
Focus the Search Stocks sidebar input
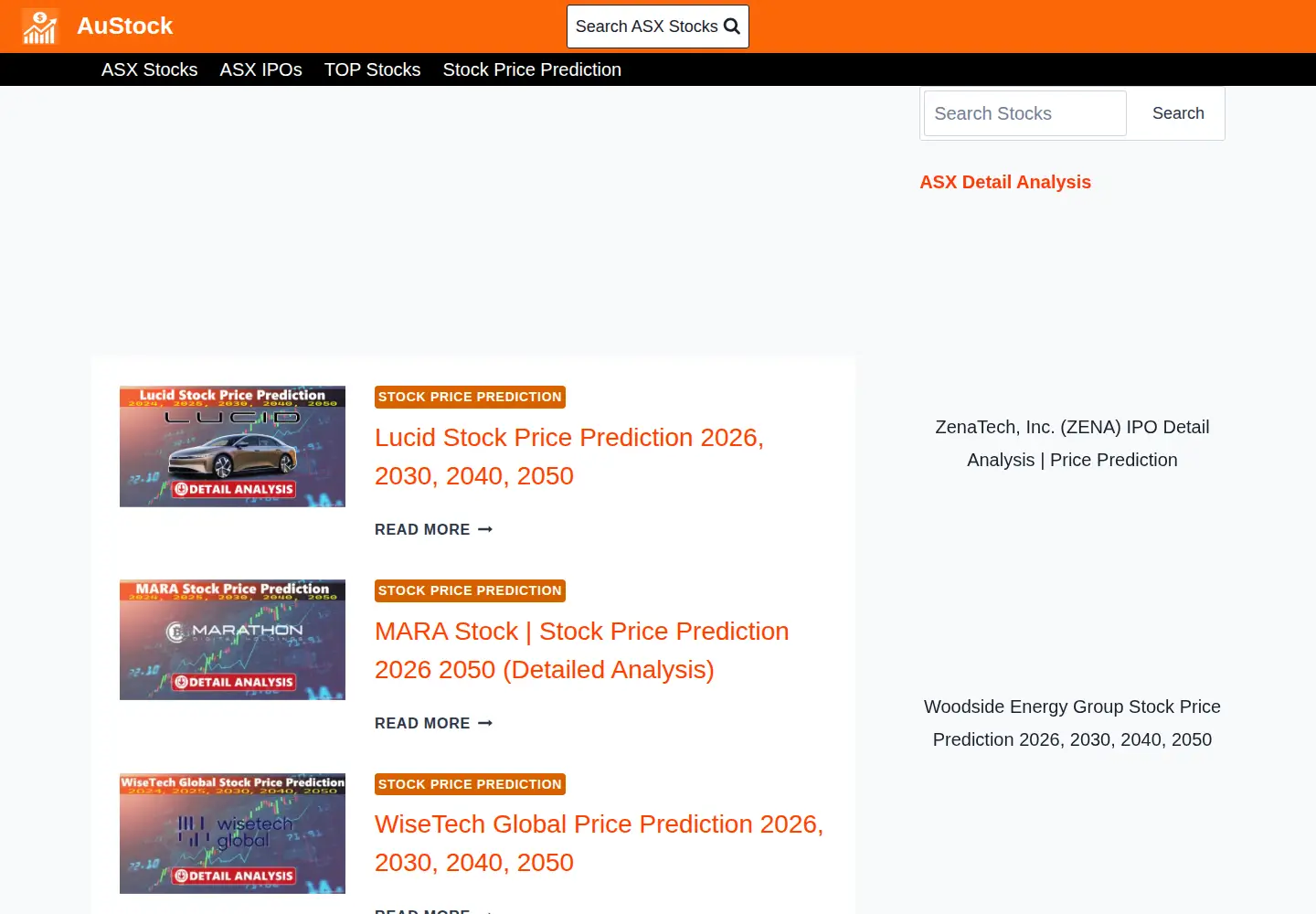tap(1025, 113)
